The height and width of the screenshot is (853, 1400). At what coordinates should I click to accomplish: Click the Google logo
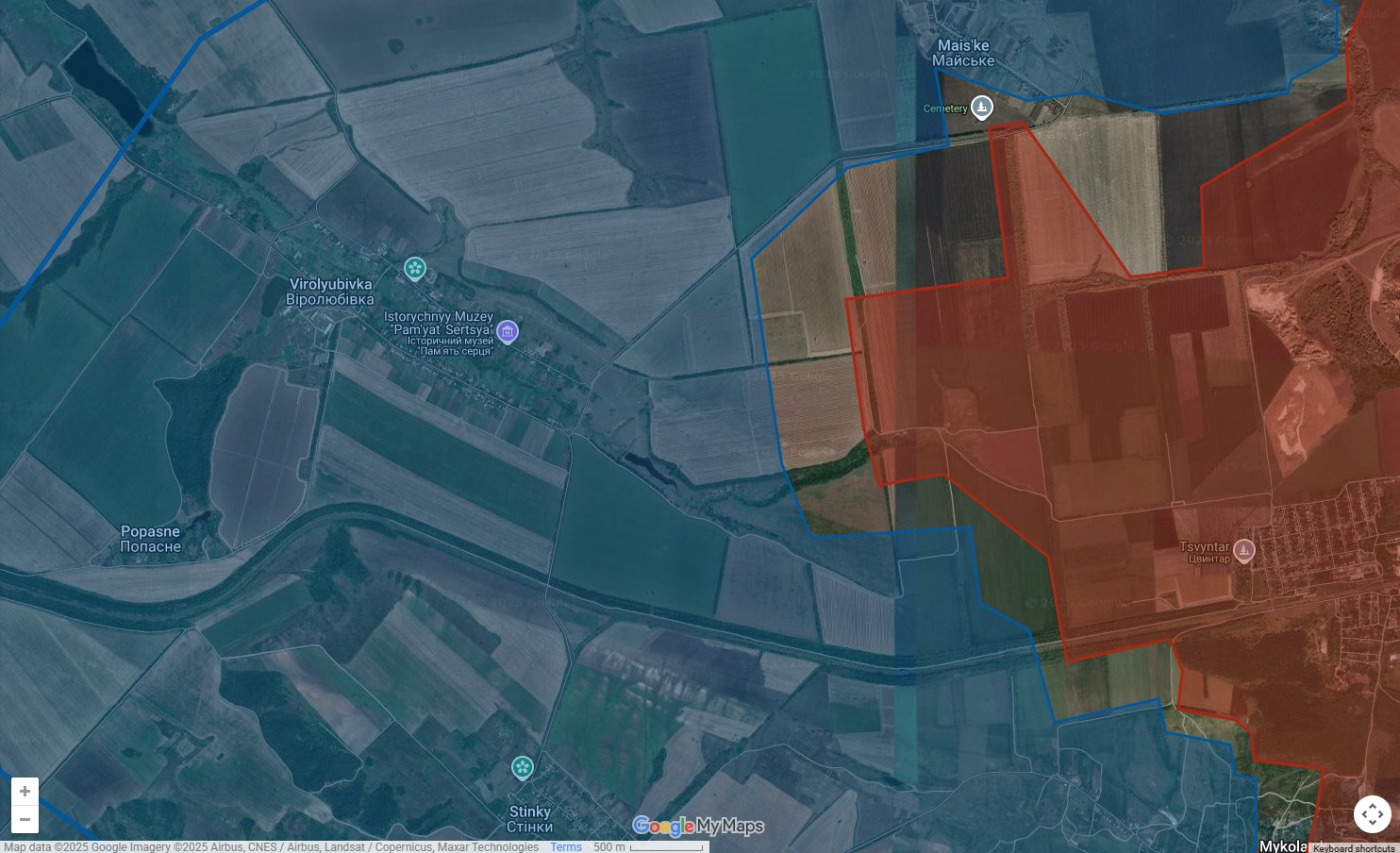coord(663,827)
